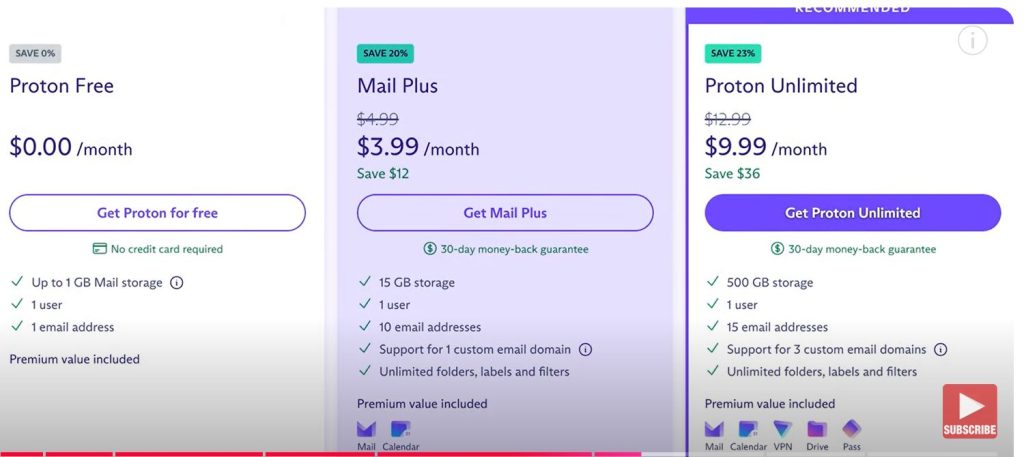Click info icon next to 1 custom email domain
Image resolution: width=1024 pixels, height=457 pixels.
click(586, 350)
